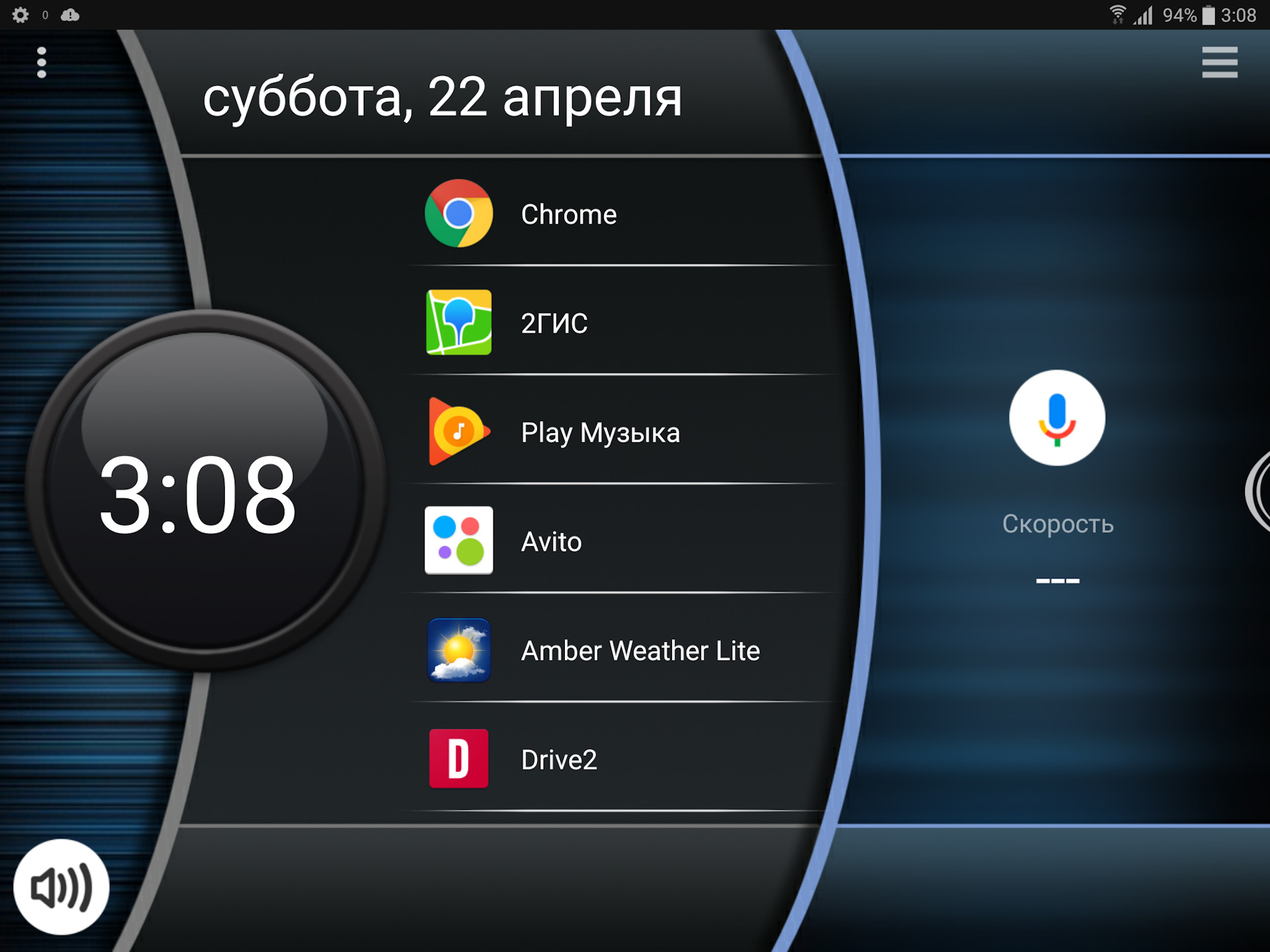Toggle cloud sync icon in status bar

tap(71, 12)
